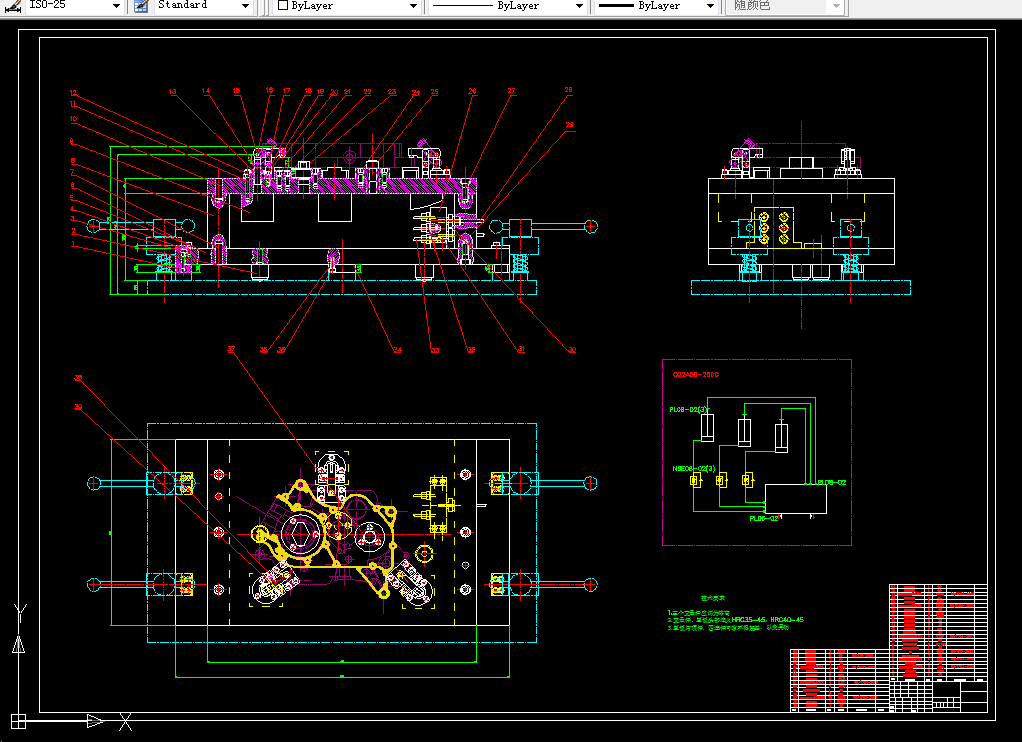Screen dimensions: 1022x742
Task: Click the white ByLayer color swatch square
Action: click(x=283, y=5)
